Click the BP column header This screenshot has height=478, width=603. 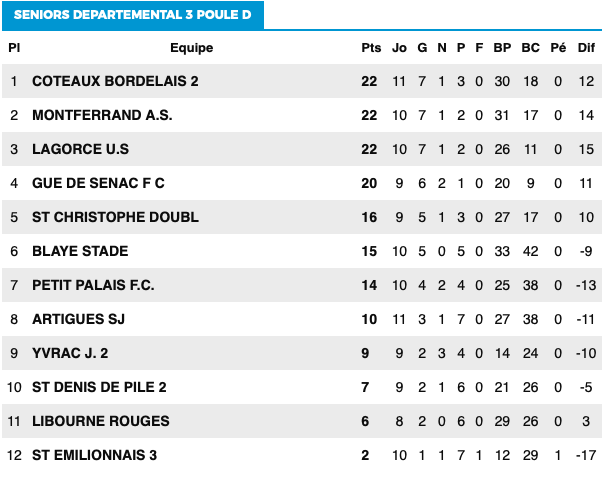pyautogui.click(x=502, y=48)
